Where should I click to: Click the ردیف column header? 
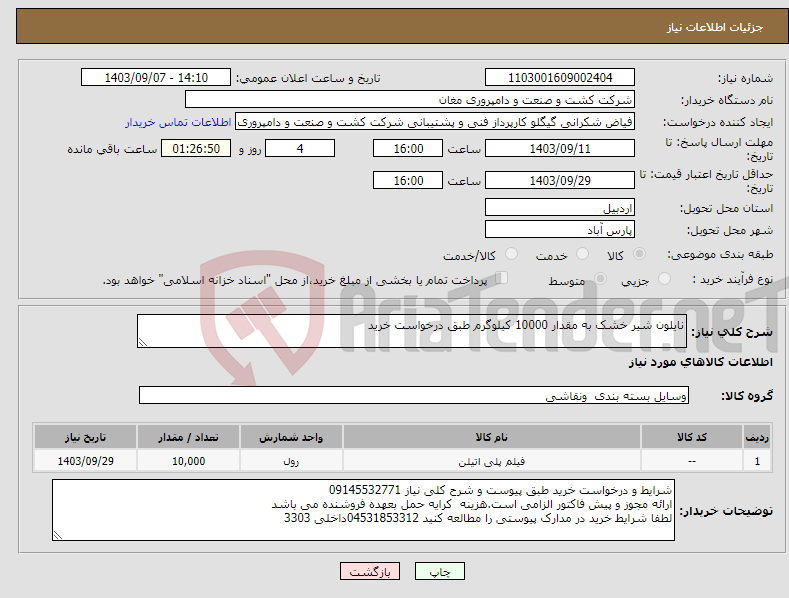(757, 437)
